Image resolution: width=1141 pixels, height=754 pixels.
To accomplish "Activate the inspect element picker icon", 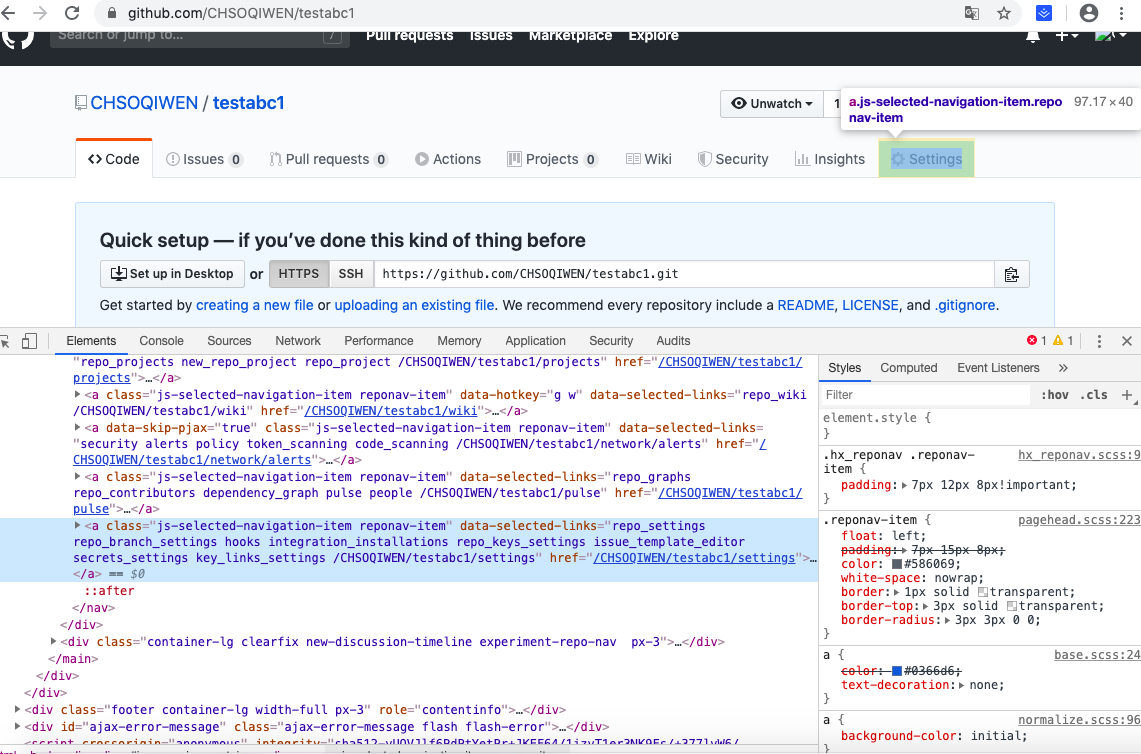I will [5, 341].
